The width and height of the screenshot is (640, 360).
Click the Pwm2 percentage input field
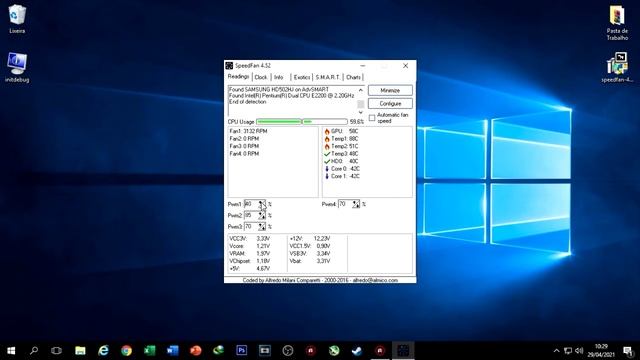(x=251, y=215)
